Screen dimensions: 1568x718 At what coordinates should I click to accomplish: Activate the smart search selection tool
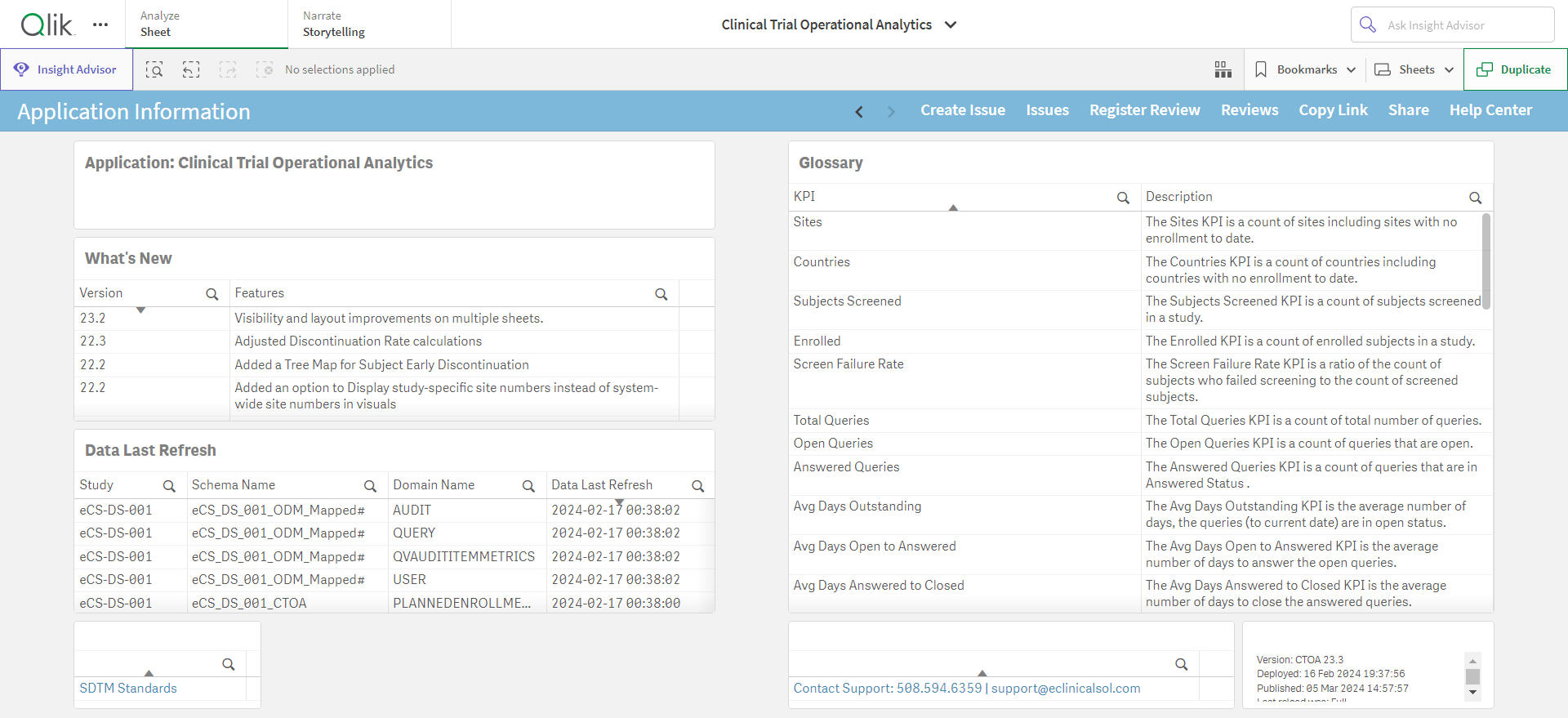click(154, 69)
